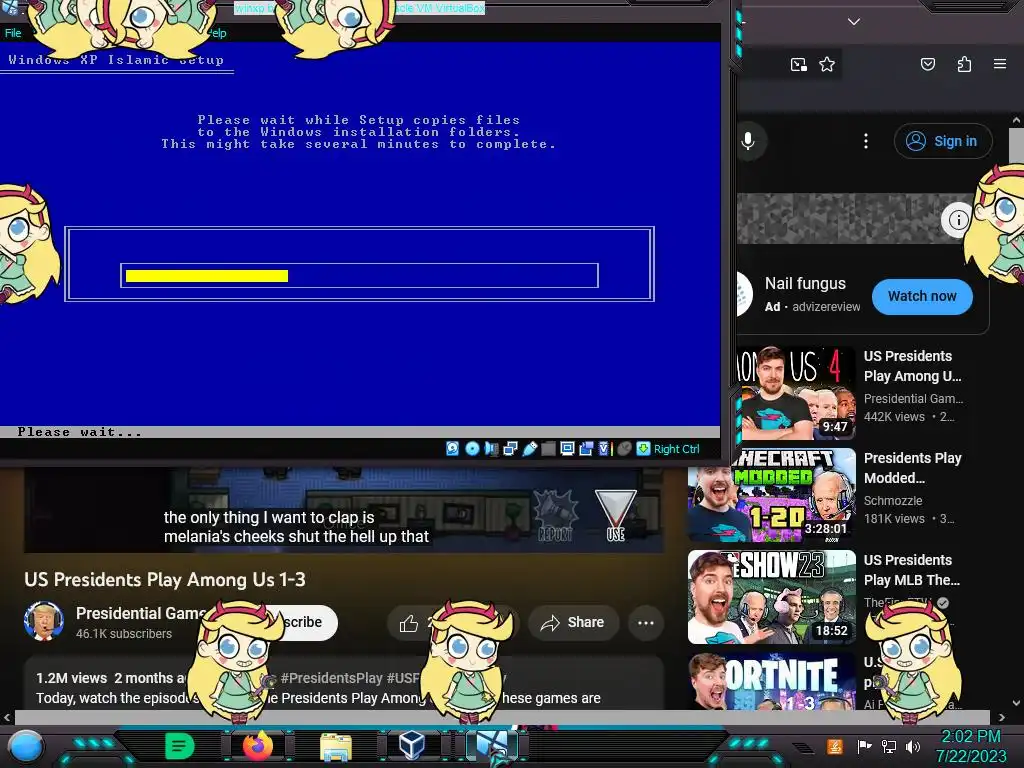Open the Firefox hamburger application menu
Screen dimensions: 1024x768
[1000, 64]
